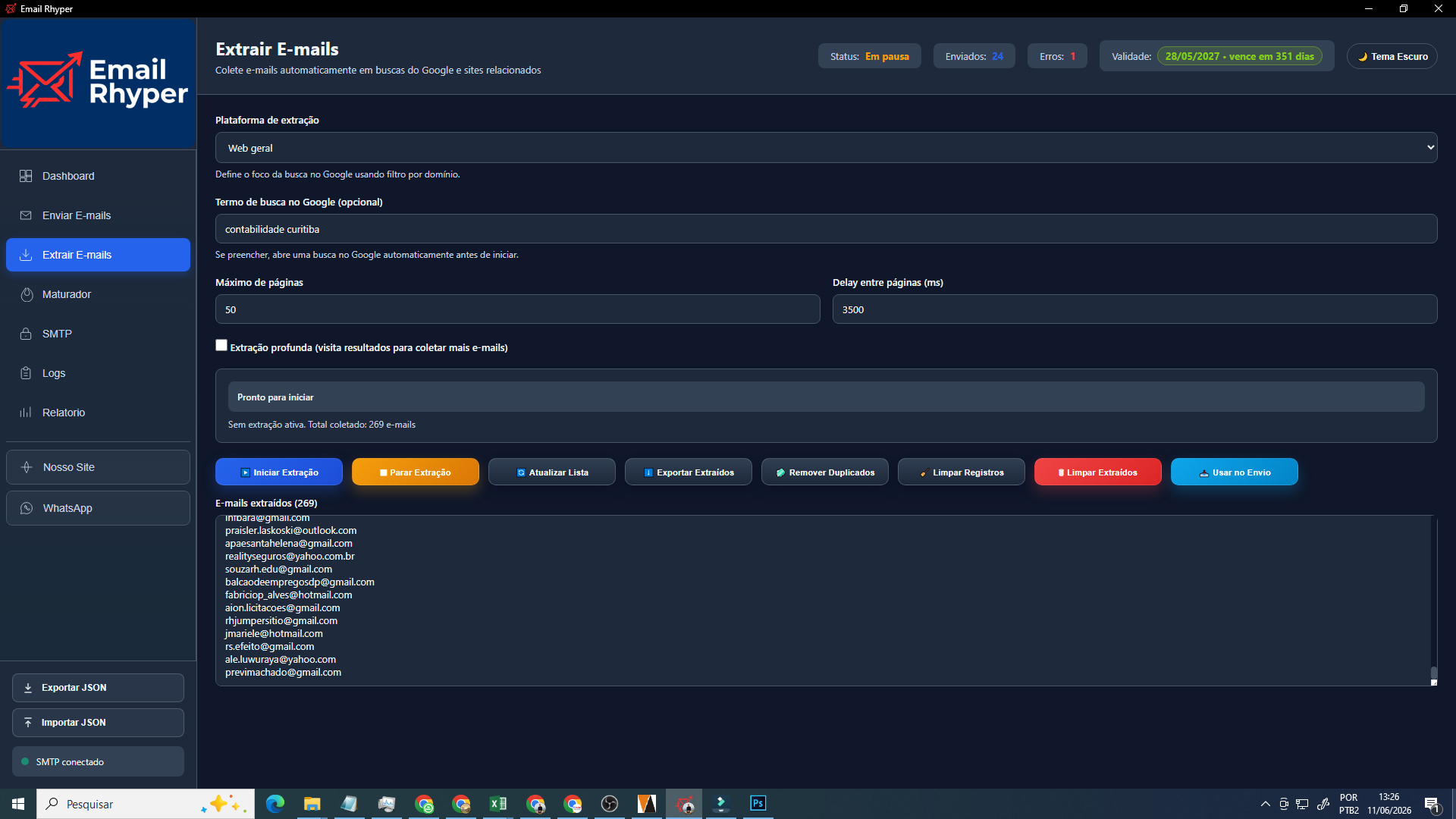Click the Termo de busca input field
The image size is (1456, 819).
(x=826, y=229)
